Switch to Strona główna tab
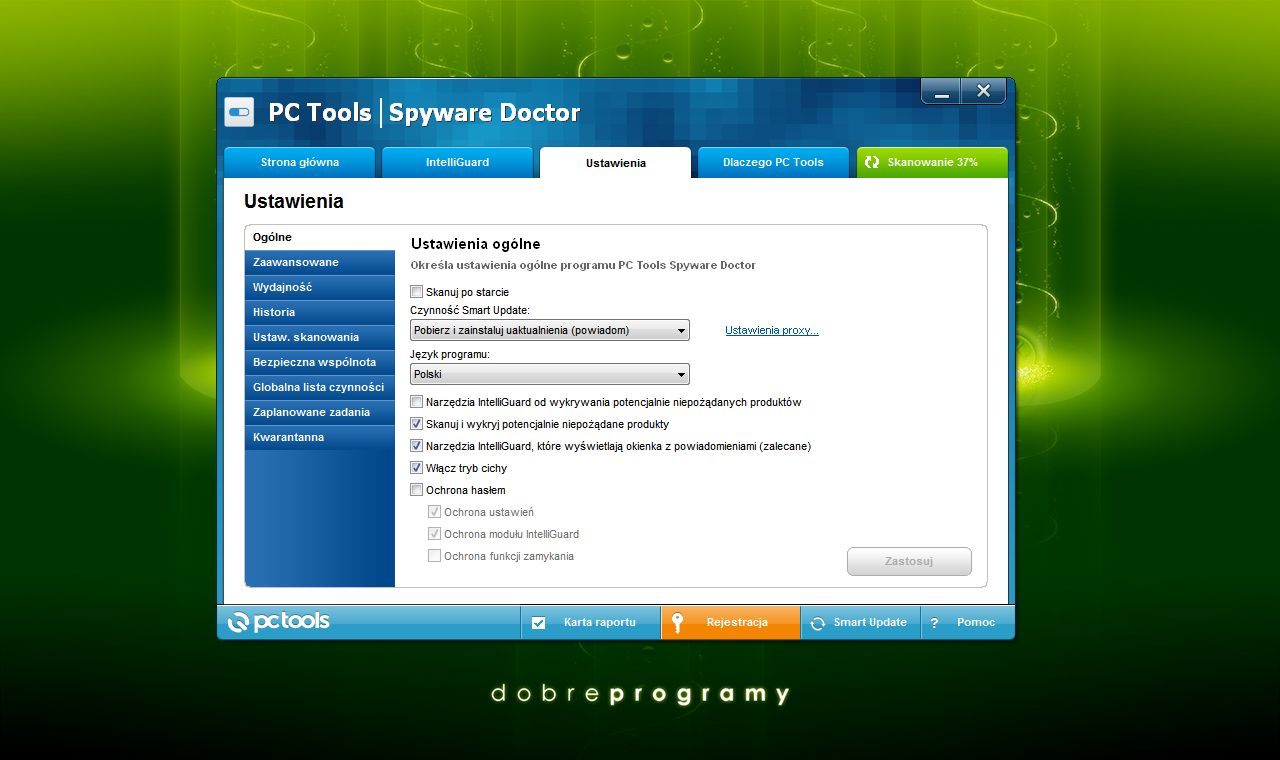The height and width of the screenshot is (760, 1280). pyautogui.click(x=300, y=162)
